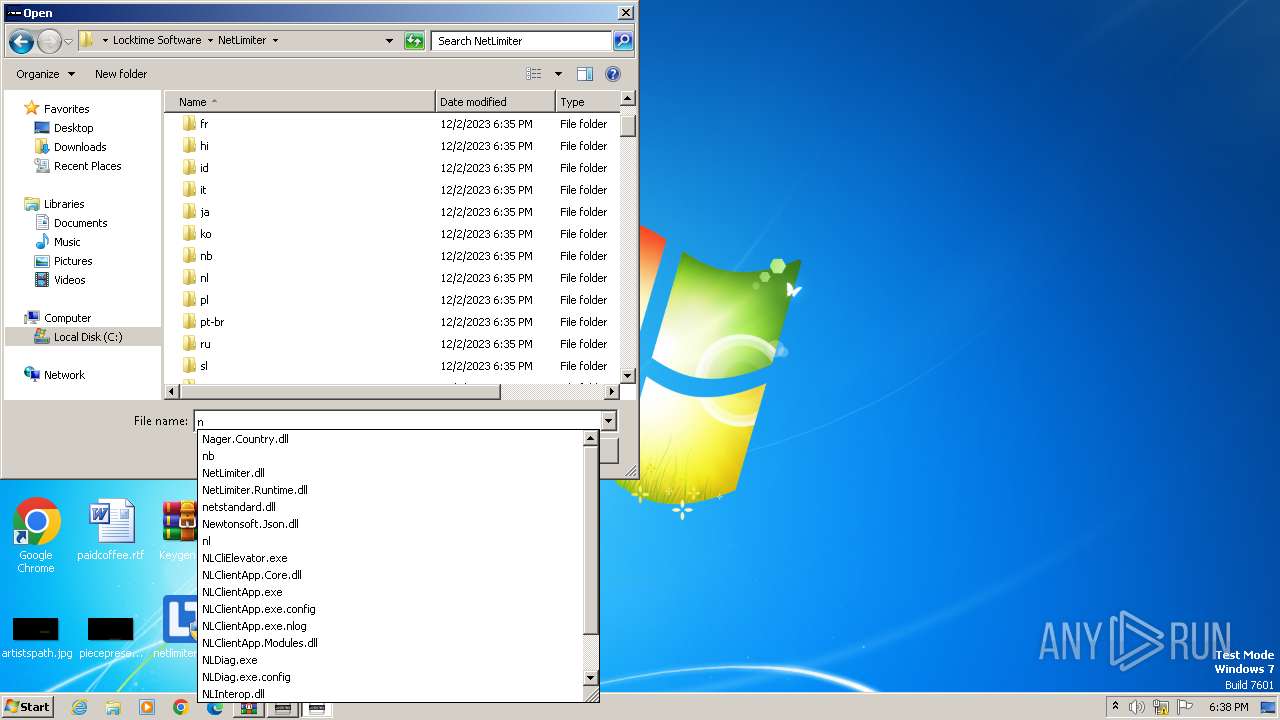Screen dimensions: 1280x720
Task: Open Music library
Action: tap(67, 242)
